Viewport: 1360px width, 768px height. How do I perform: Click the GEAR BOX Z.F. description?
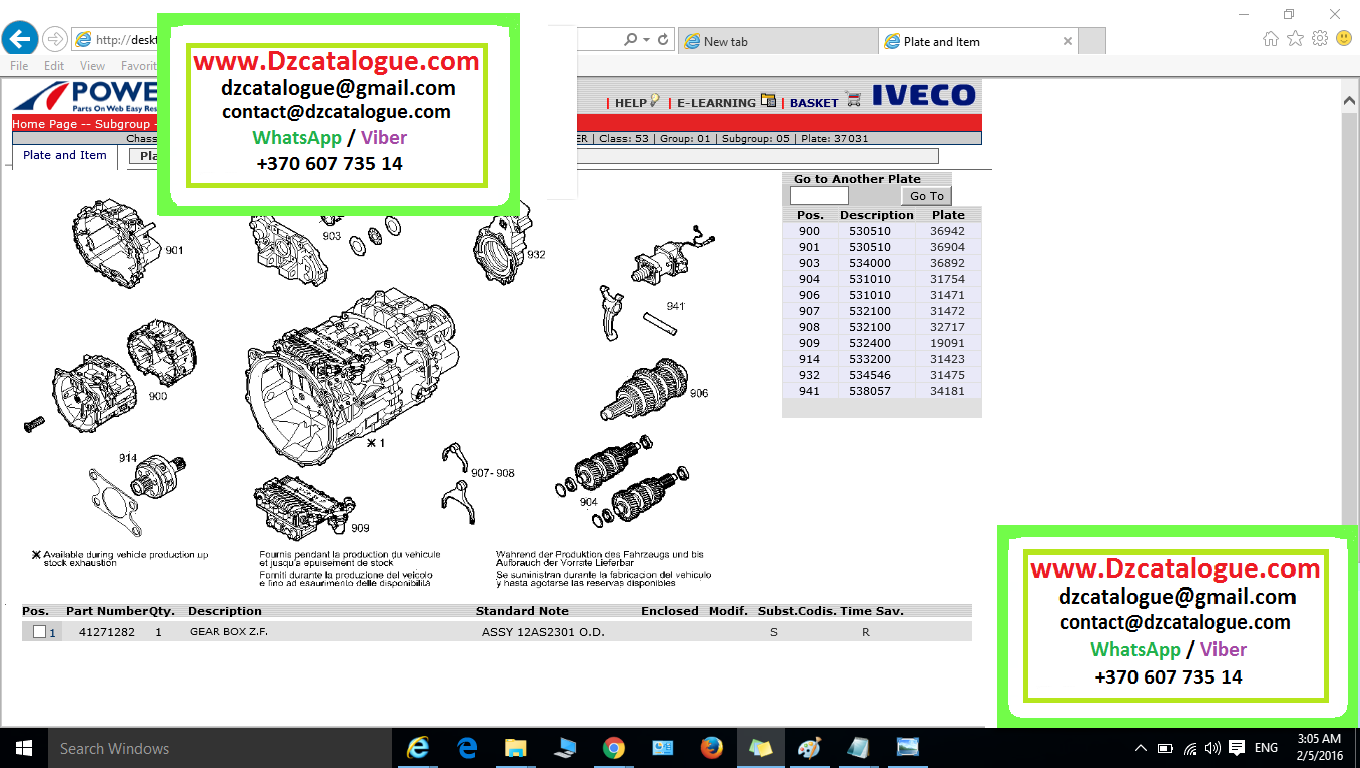pyautogui.click(x=229, y=632)
